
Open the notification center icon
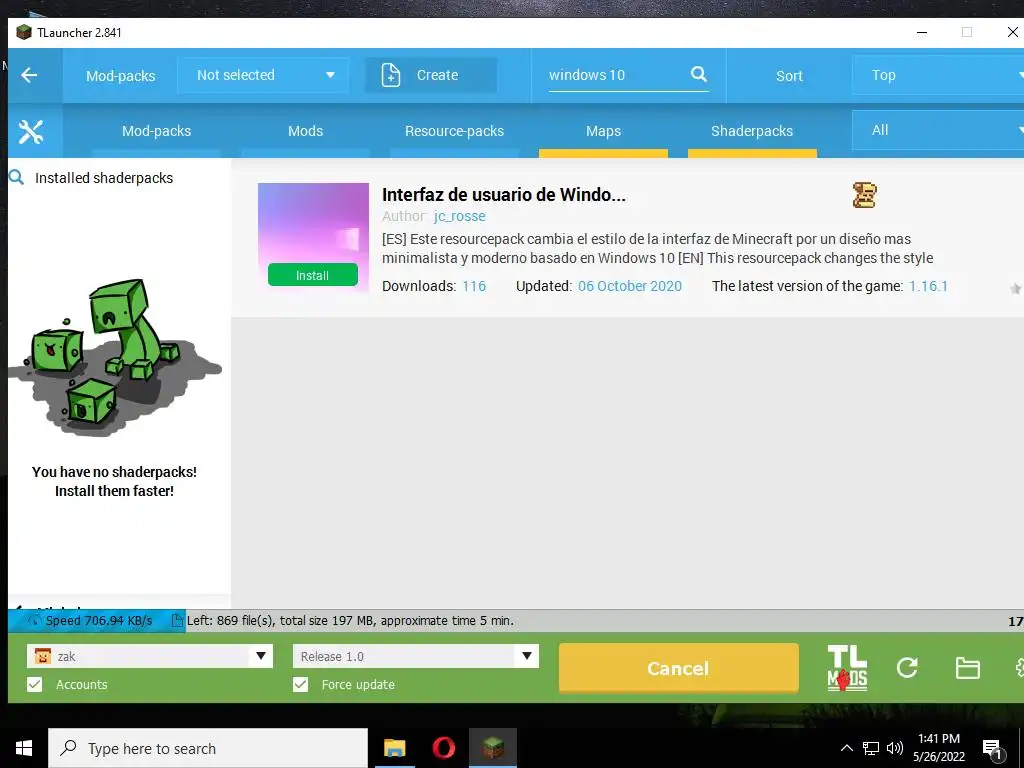(x=993, y=750)
